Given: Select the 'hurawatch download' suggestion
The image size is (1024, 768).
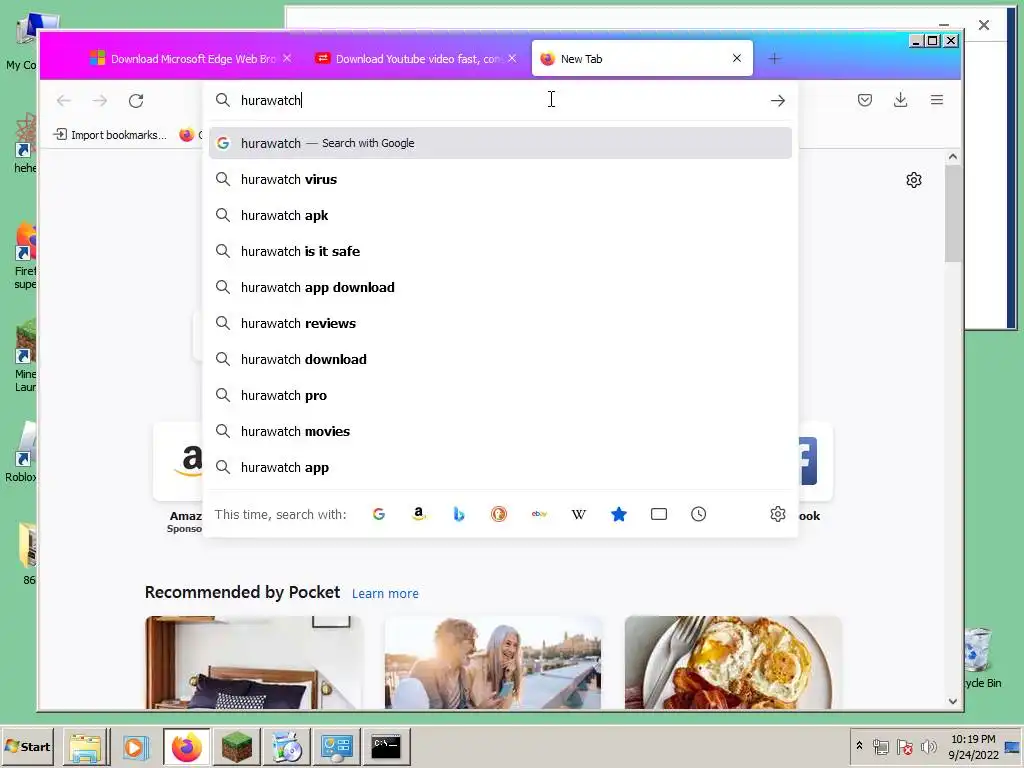Looking at the screenshot, I should click(500, 359).
